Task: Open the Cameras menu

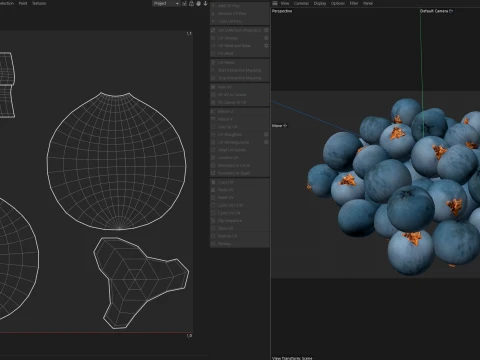Action: click(x=301, y=3)
